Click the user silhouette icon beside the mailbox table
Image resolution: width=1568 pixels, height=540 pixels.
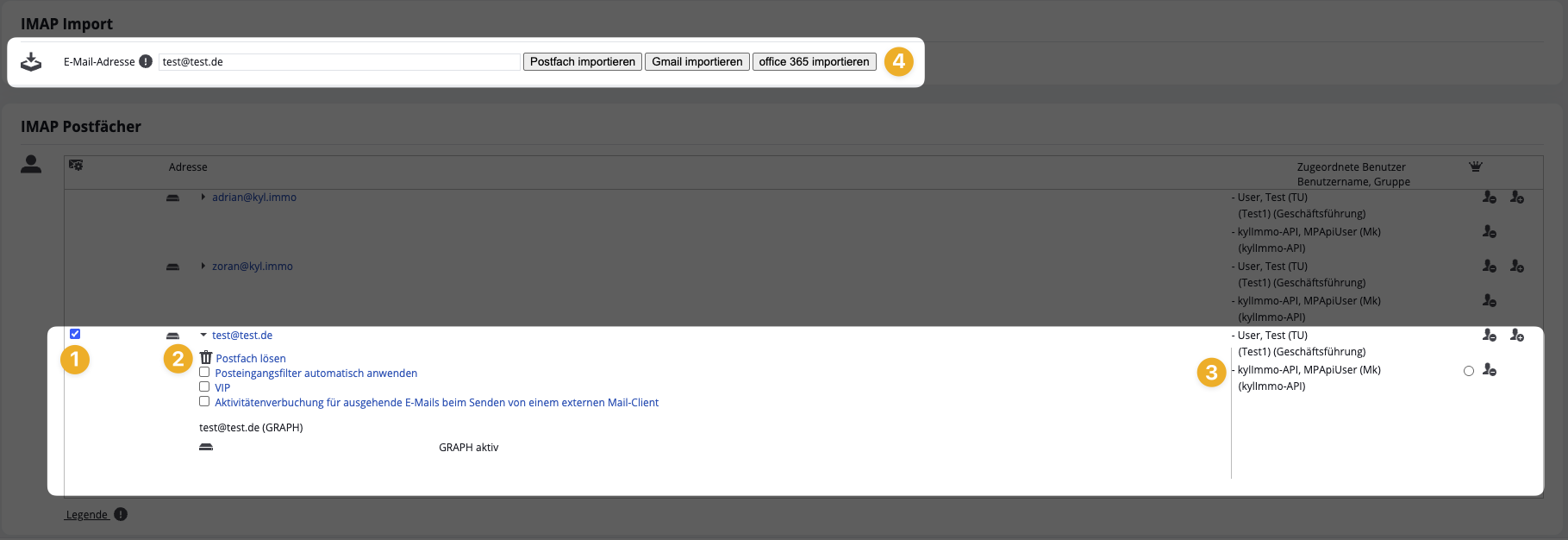tap(31, 164)
